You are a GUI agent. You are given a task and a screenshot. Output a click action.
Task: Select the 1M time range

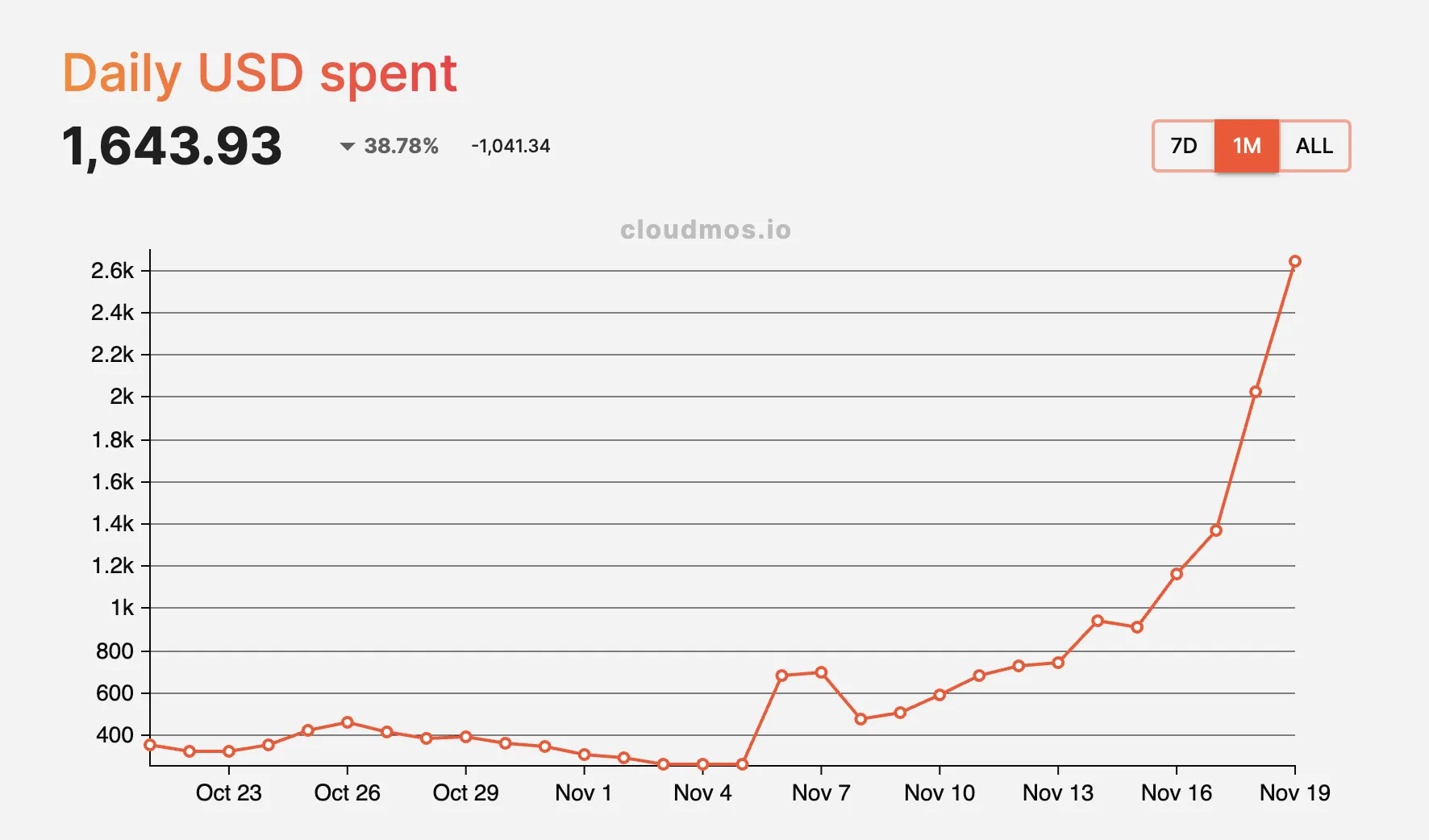(x=1246, y=146)
